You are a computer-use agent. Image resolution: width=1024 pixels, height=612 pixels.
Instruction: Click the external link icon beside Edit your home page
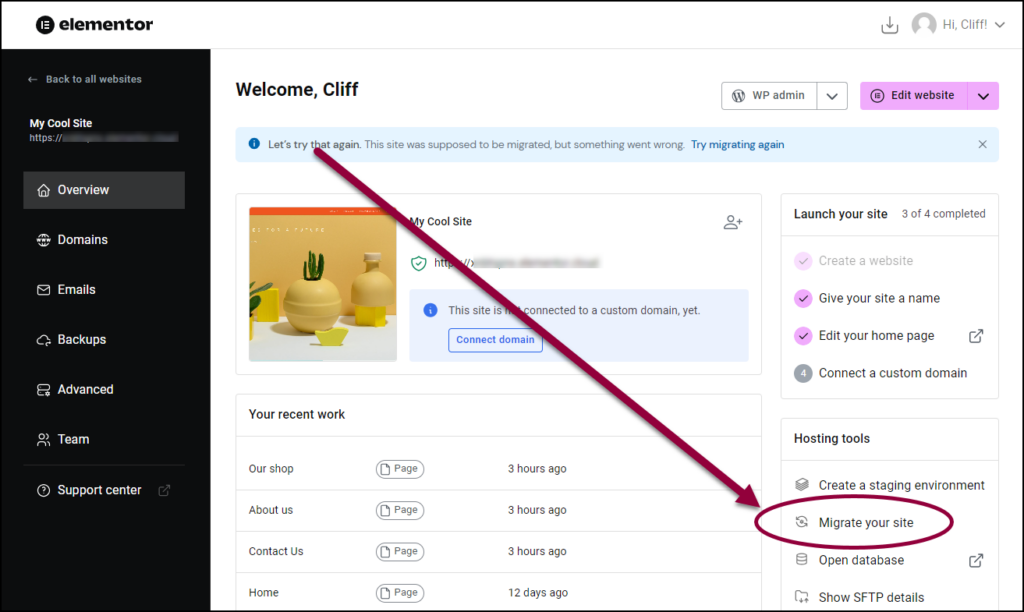(x=975, y=336)
